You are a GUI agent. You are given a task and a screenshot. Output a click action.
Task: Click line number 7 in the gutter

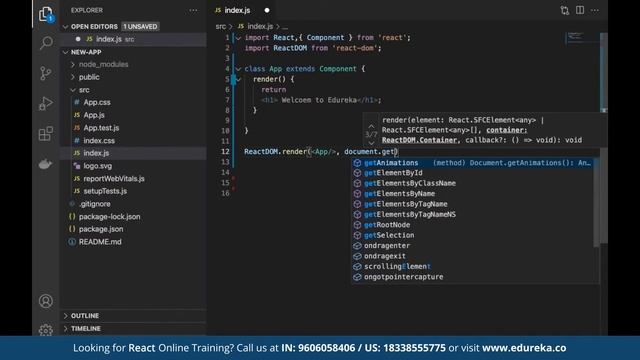pyautogui.click(x=227, y=100)
